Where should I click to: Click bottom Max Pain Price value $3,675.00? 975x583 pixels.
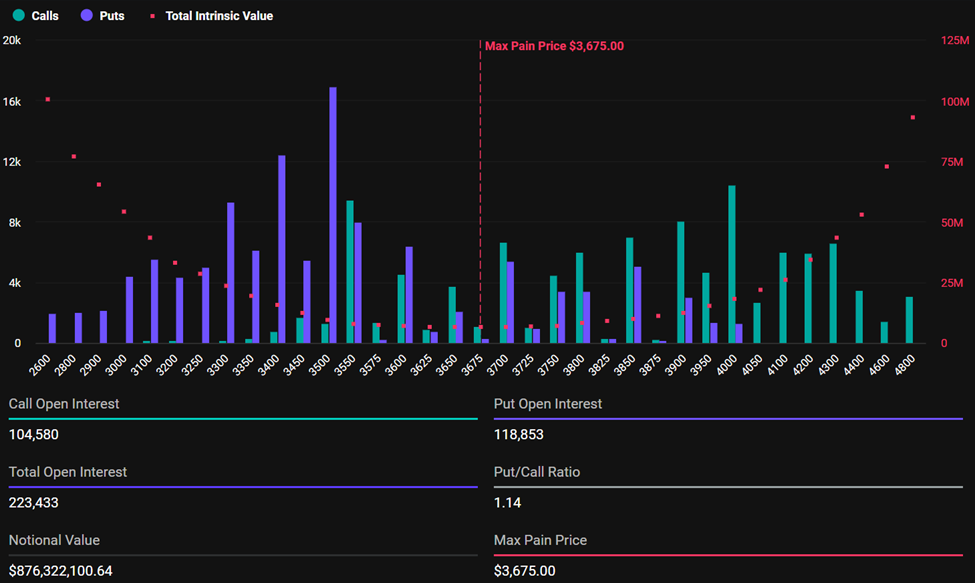(x=524, y=571)
